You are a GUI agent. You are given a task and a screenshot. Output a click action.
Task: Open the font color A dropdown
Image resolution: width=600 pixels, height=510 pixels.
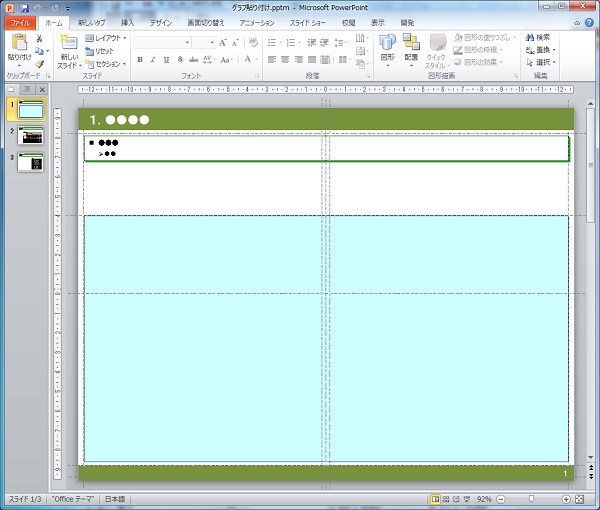(x=250, y=59)
